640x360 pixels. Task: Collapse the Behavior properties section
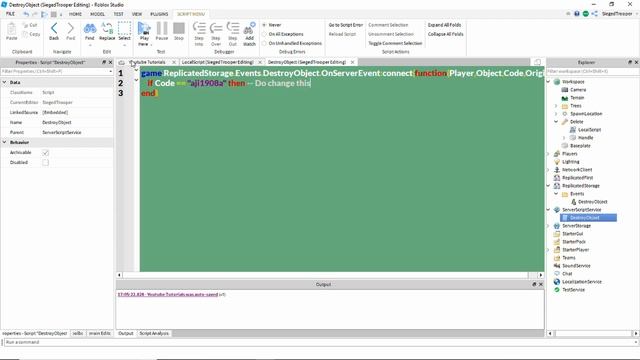click(x=4, y=142)
